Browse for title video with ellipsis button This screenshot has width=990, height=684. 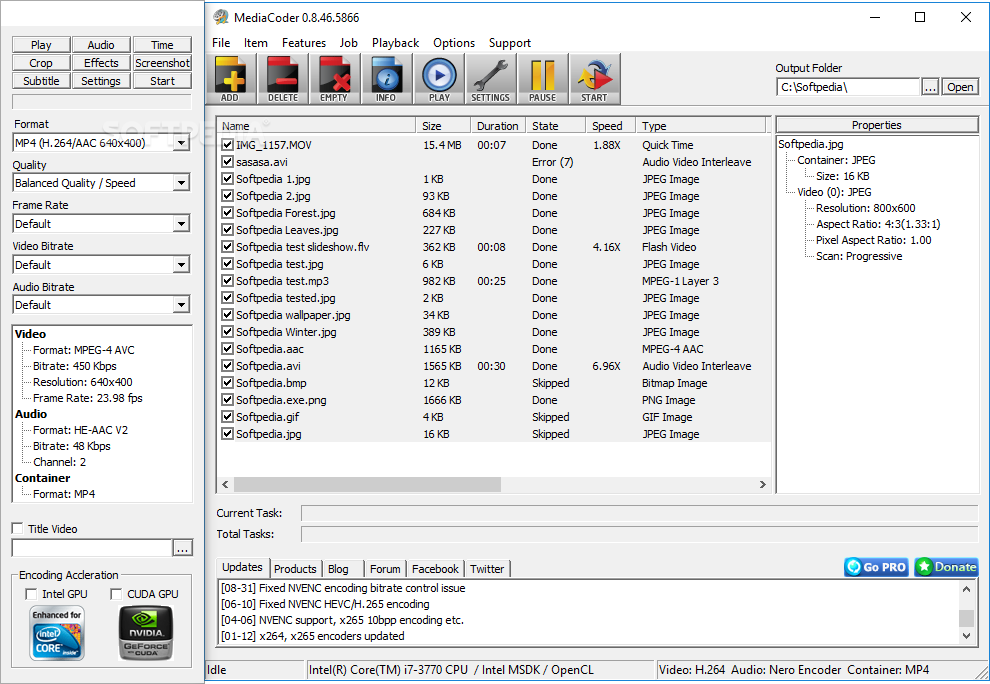pyautogui.click(x=182, y=548)
